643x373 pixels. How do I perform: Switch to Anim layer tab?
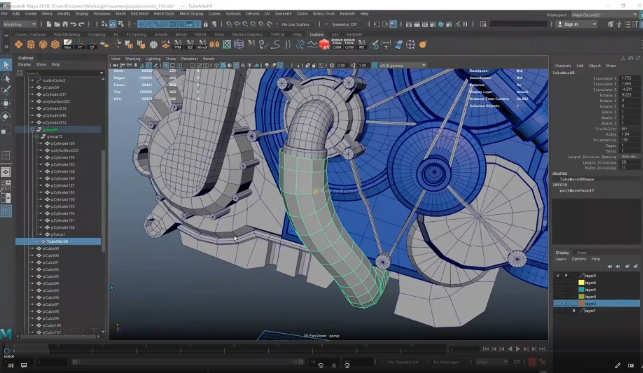pyautogui.click(x=581, y=252)
